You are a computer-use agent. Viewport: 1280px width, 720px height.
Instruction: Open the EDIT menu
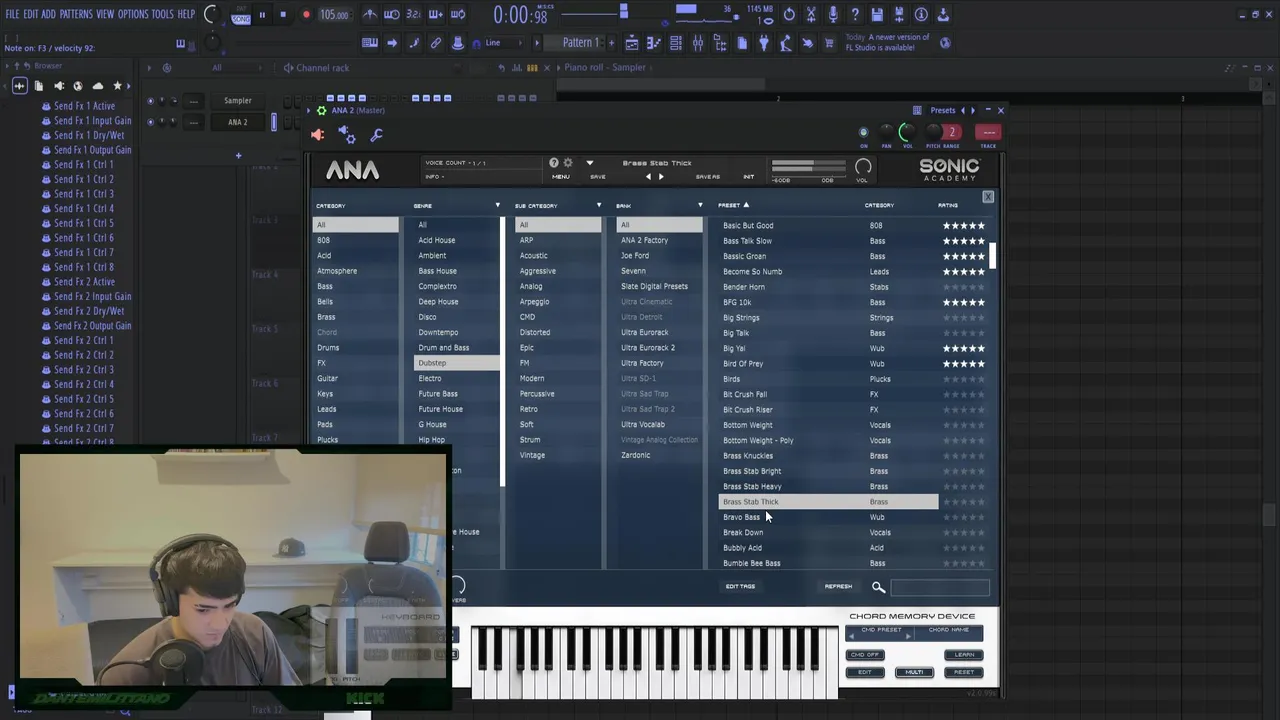(31, 14)
